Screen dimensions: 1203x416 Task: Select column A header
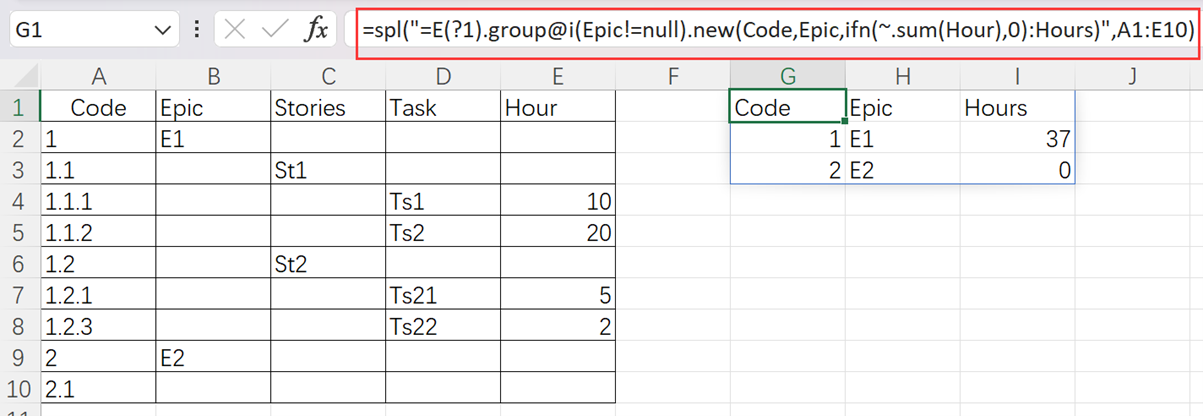click(x=98, y=75)
